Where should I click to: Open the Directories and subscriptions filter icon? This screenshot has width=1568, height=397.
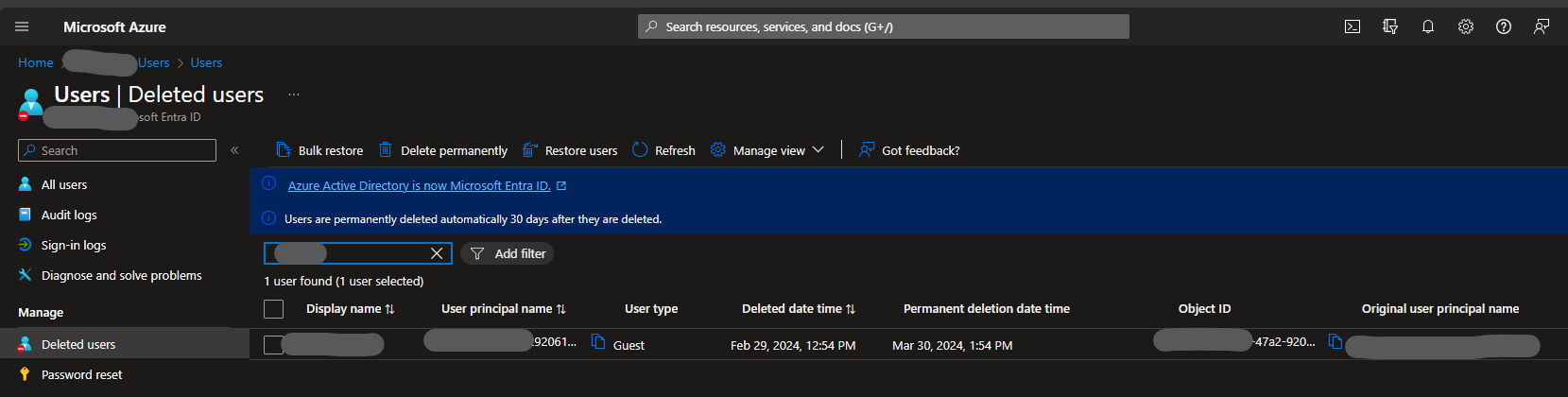point(1390,26)
